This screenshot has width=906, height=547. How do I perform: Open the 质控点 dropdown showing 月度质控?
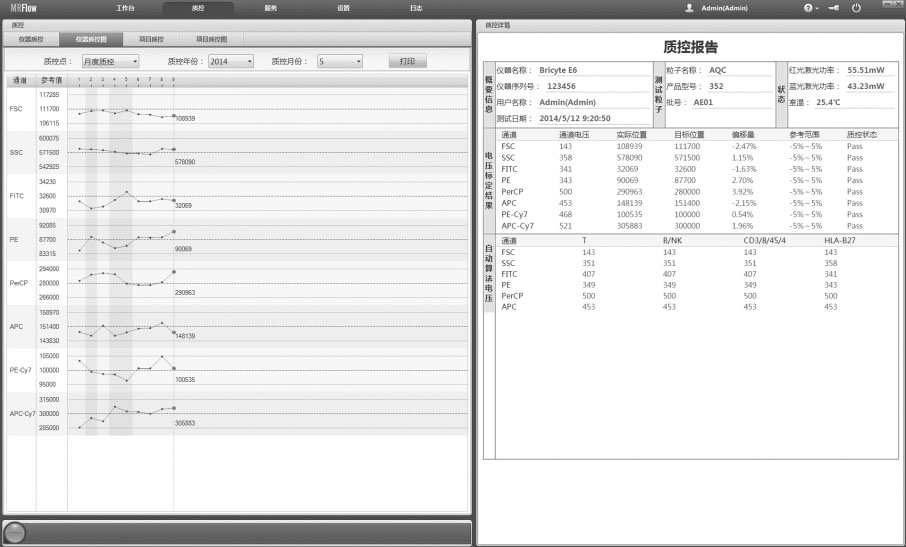110,61
